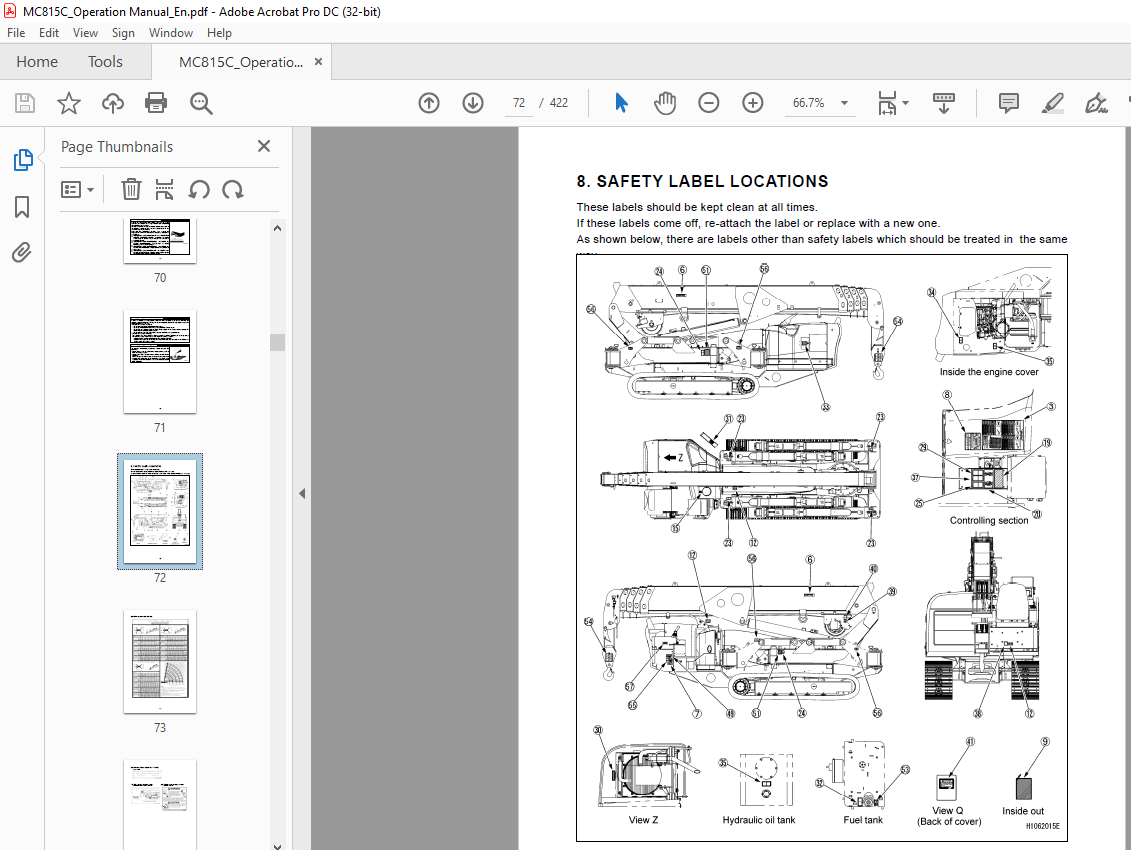1131x850 pixels.
Task: Click the 'Inside out' caption
Action: (x=1023, y=811)
